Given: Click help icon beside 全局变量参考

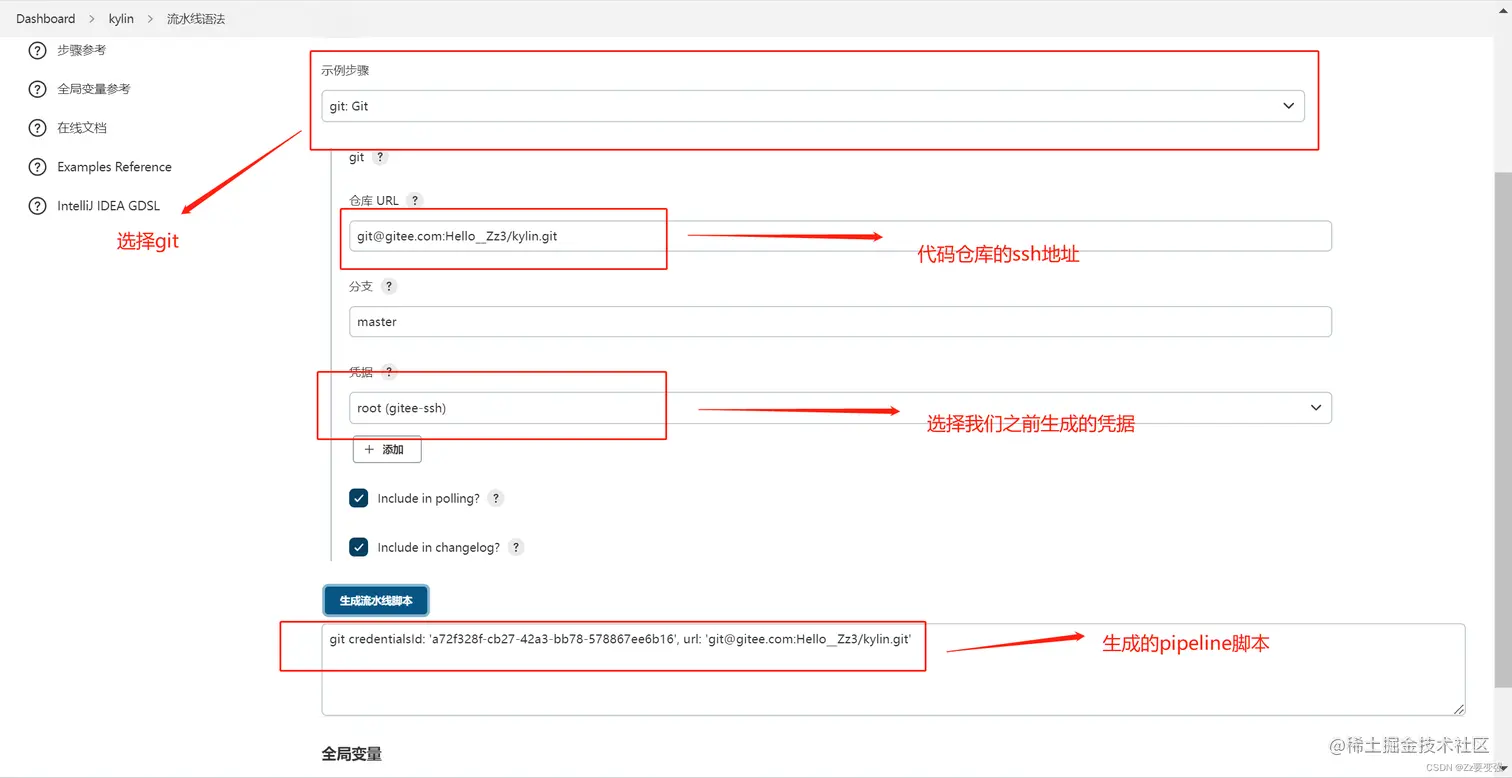Looking at the screenshot, I should coord(38,89).
